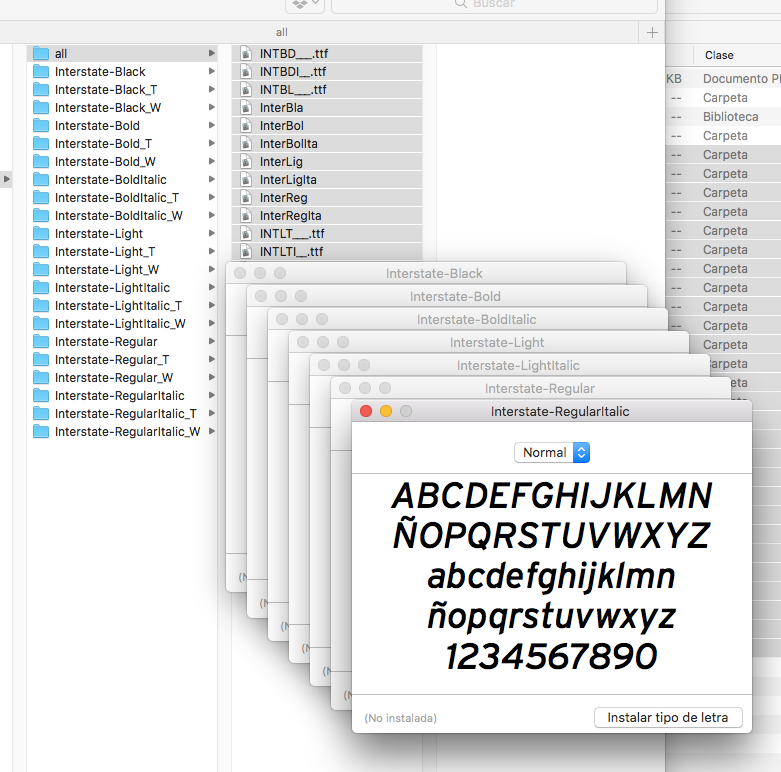The height and width of the screenshot is (772, 781).
Task: Select the Interstate-BoldItalic_W folder name
Action: point(119,215)
